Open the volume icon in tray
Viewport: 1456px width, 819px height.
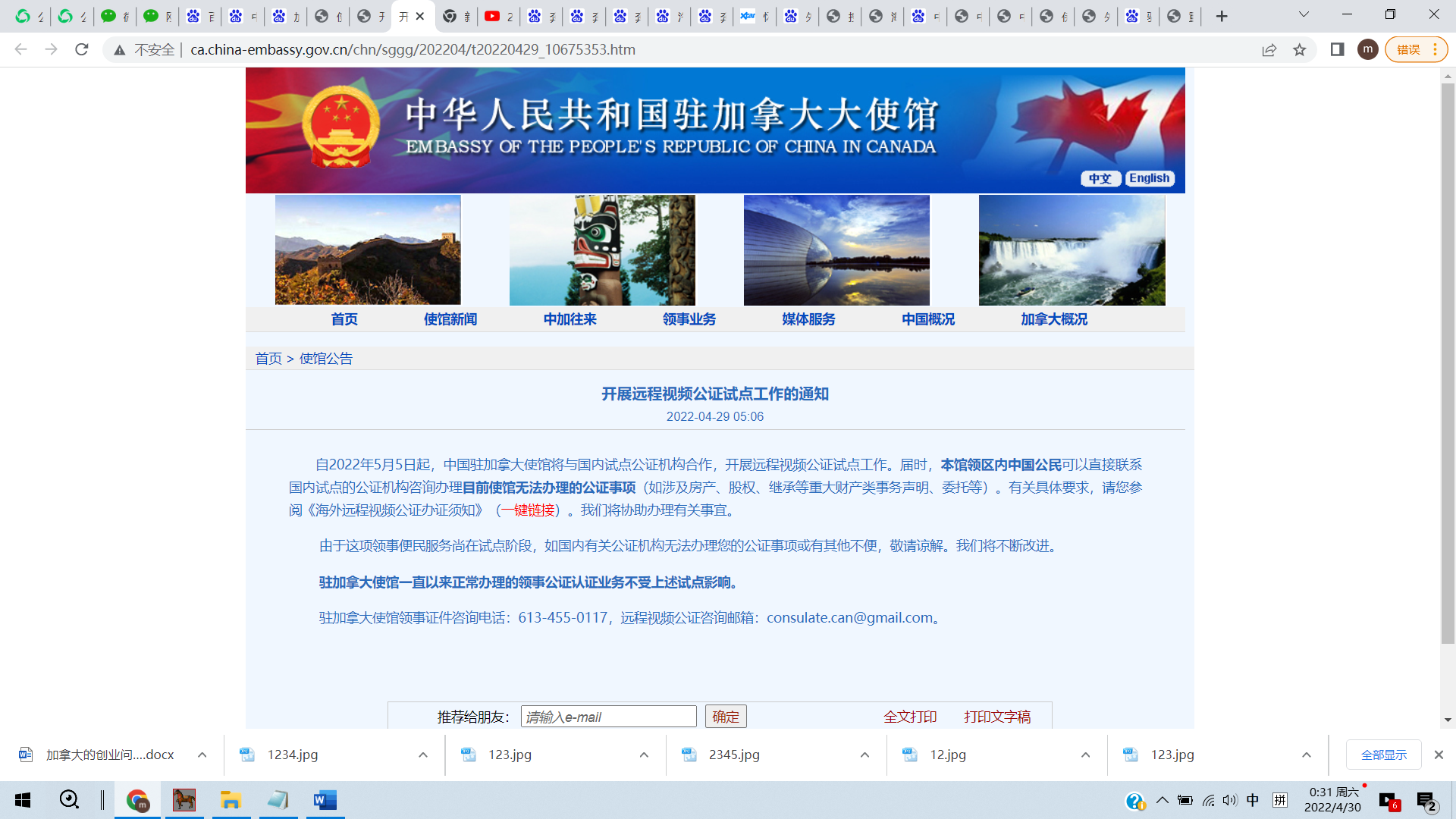click(1229, 800)
